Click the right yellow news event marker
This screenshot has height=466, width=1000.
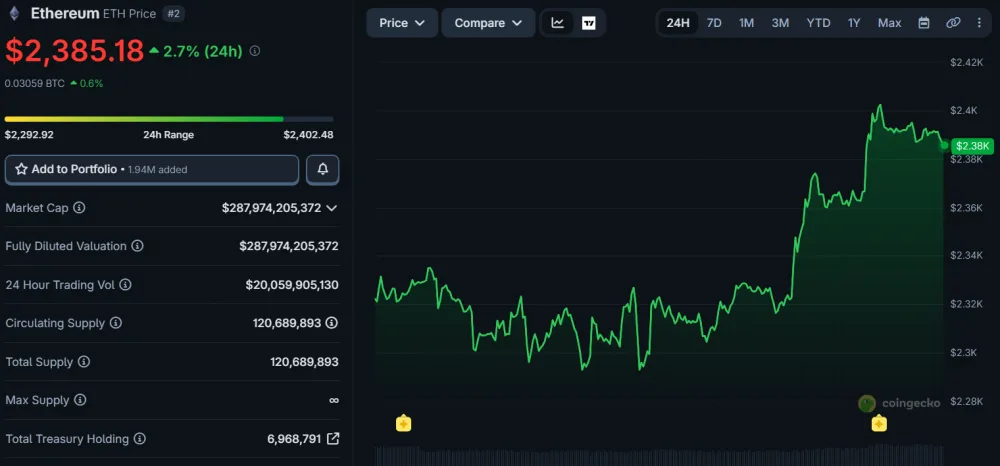(879, 423)
